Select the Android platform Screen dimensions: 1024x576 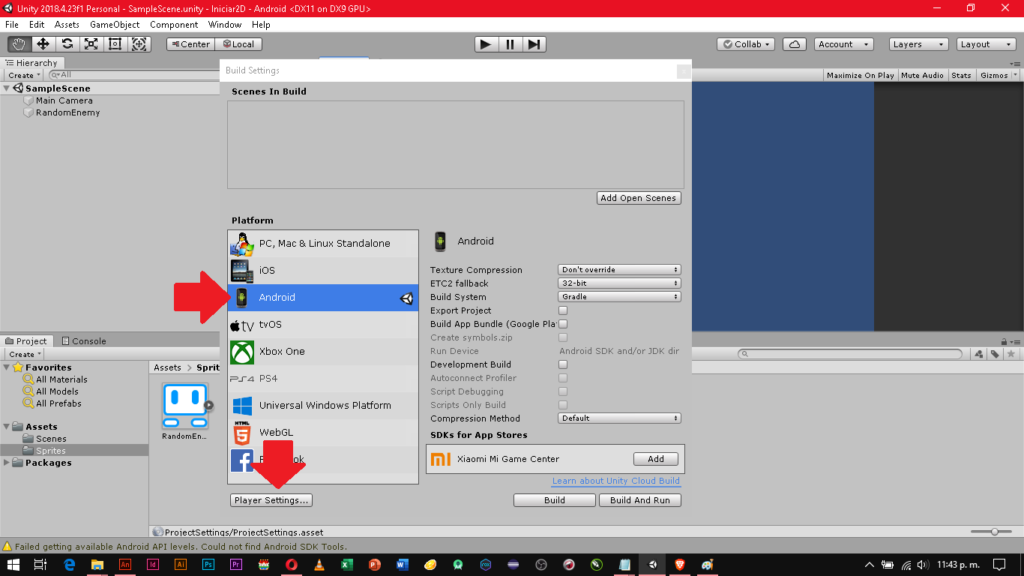coord(323,297)
